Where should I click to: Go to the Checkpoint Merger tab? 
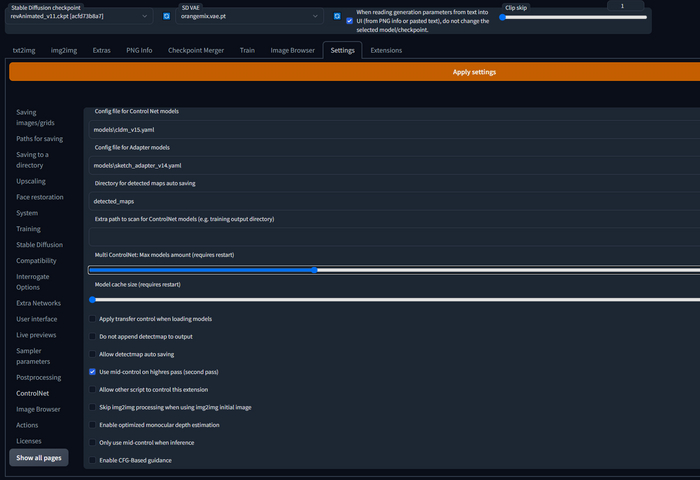pos(195,49)
